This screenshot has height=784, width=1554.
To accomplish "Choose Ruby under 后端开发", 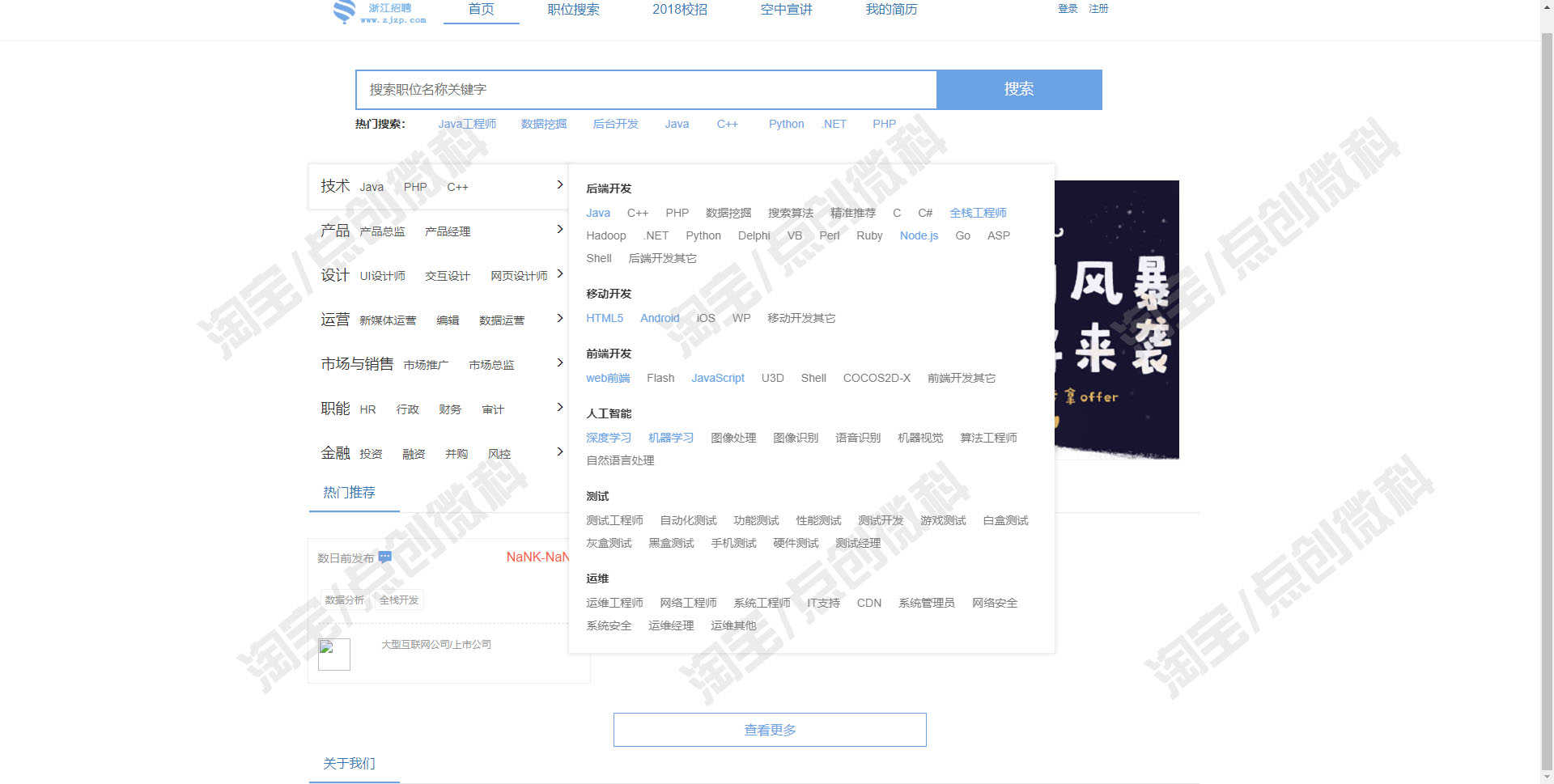I will 869,235.
